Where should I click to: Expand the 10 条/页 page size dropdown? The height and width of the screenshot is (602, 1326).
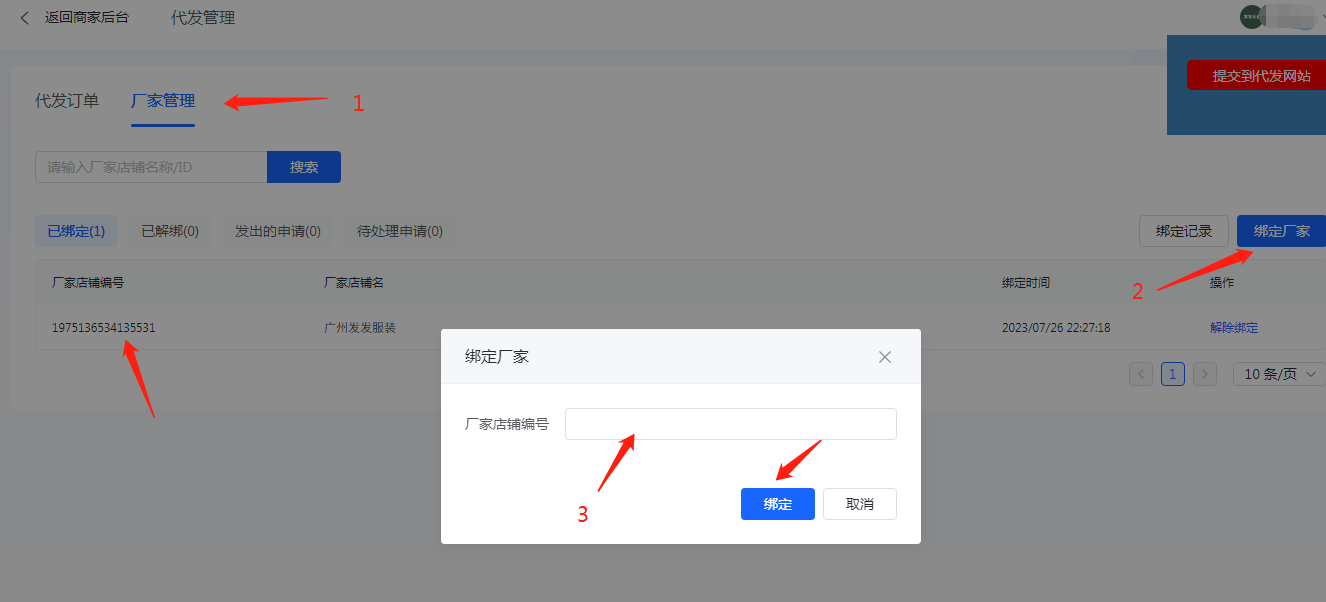pyautogui.click(x=1279, y=374)
